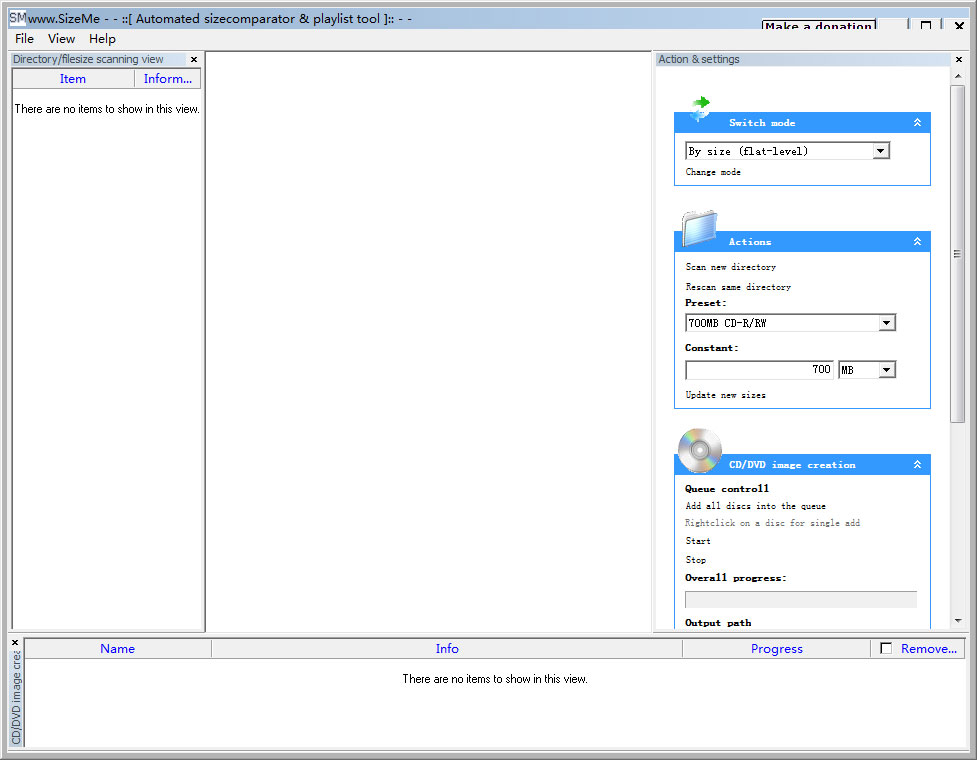Click Scan new directory link
This screenshot has width=977, height=760.
(x=730, y=267)
